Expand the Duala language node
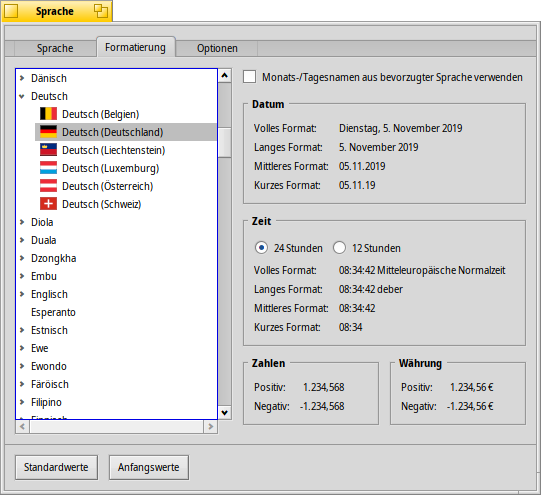Image resolution: width=541 pixels, height=495 pixels. (22, 240)
